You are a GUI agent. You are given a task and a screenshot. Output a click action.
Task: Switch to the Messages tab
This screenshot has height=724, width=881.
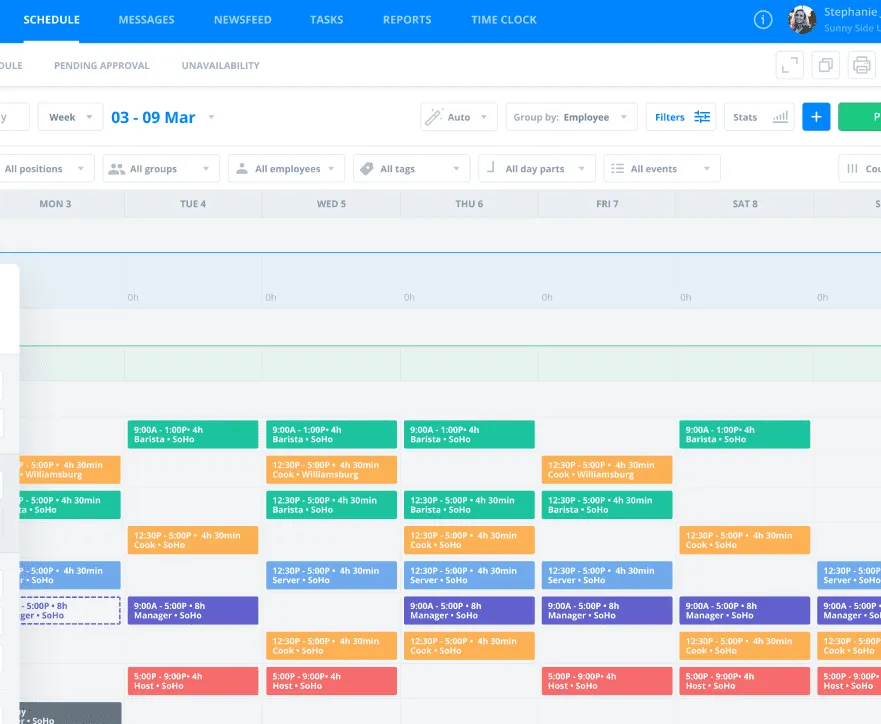point(146,20)
